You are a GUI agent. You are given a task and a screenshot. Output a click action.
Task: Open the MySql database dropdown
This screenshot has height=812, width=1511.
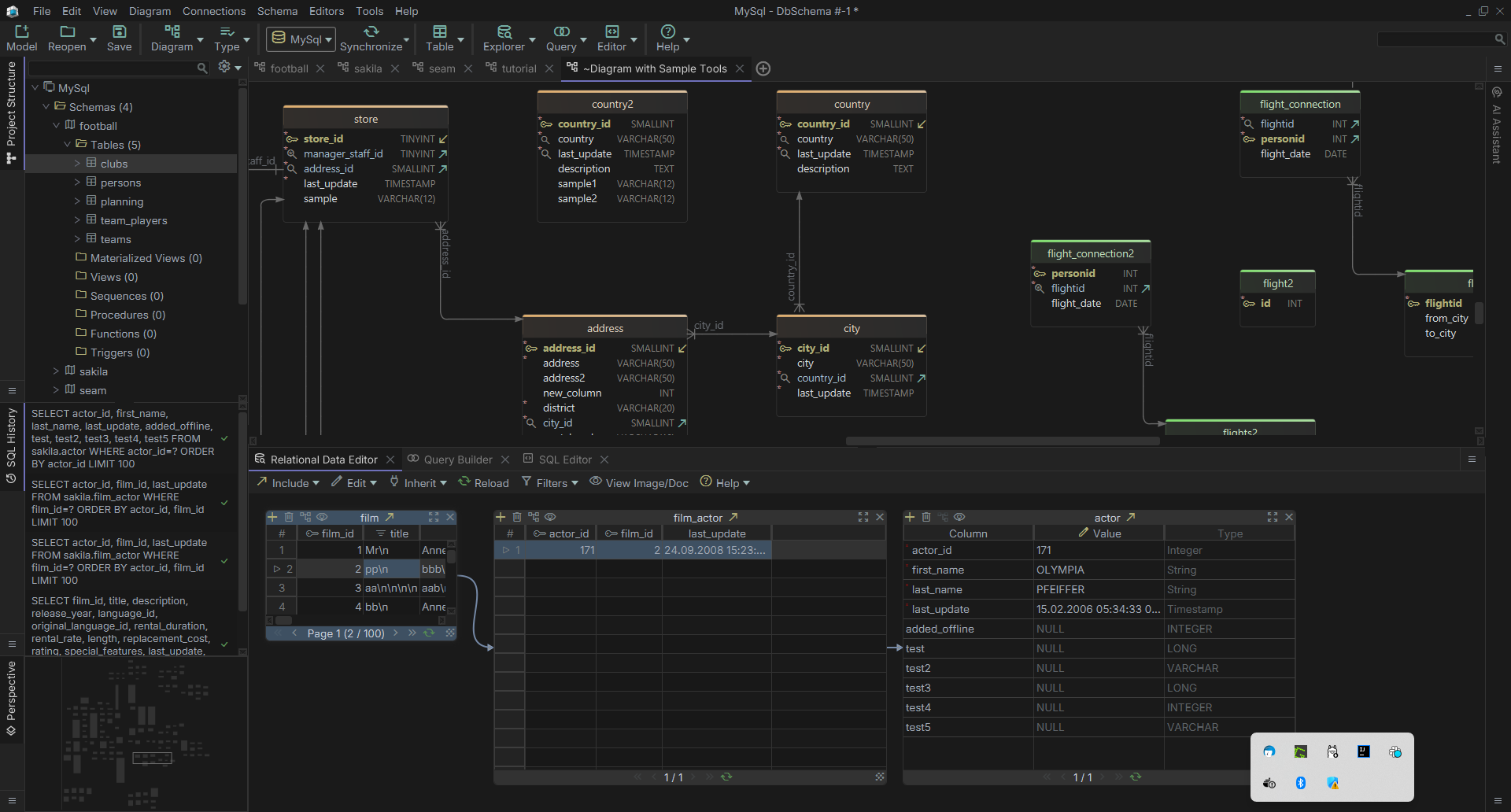click(301, 39)
